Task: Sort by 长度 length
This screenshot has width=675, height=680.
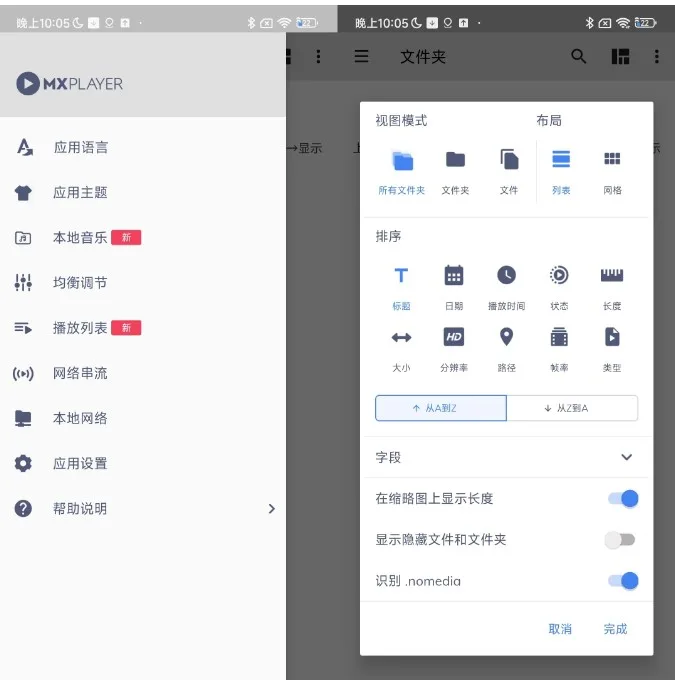Action: (x=612, y=288)
